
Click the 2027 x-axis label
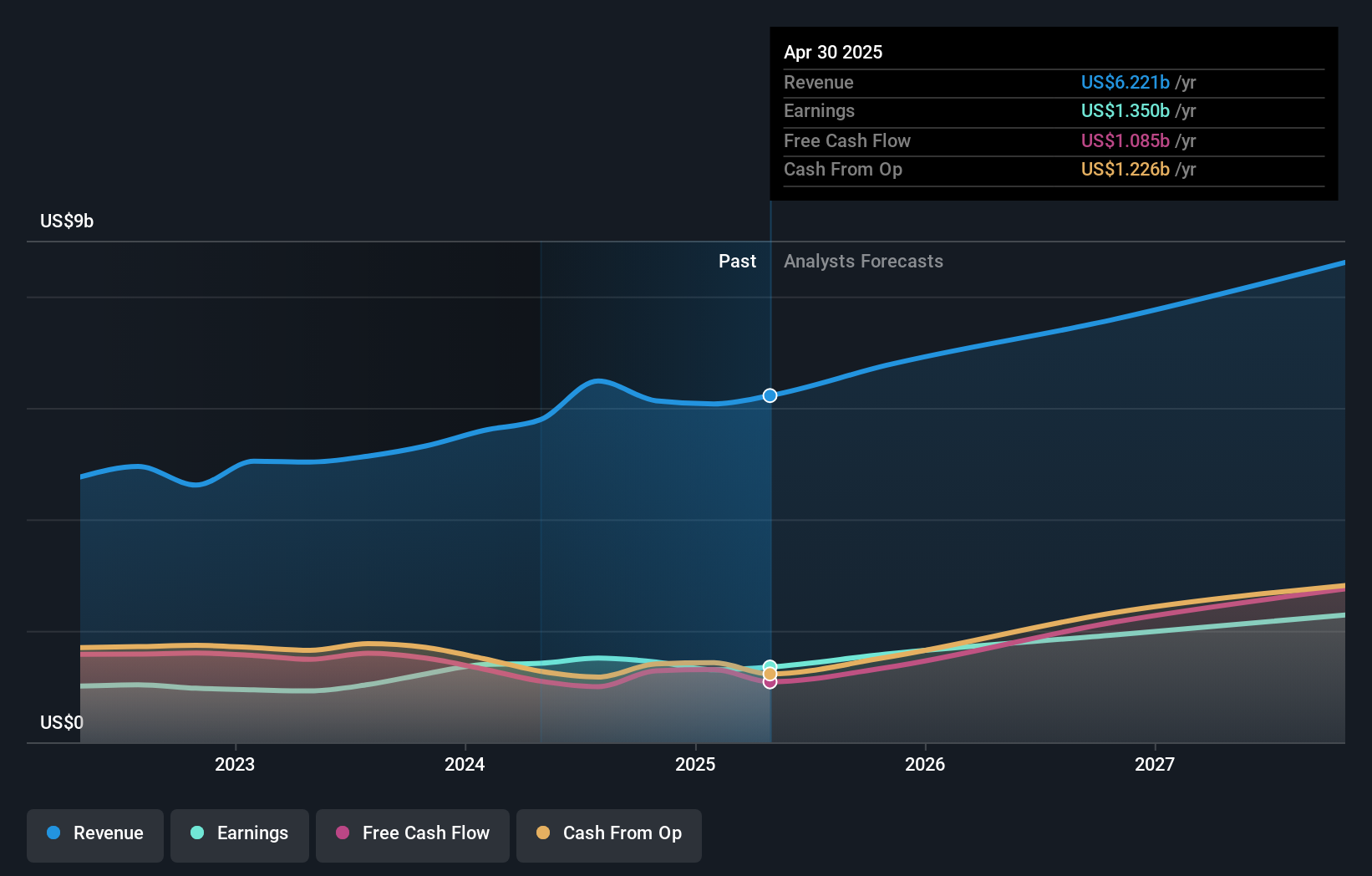[x=1155, y=764]
